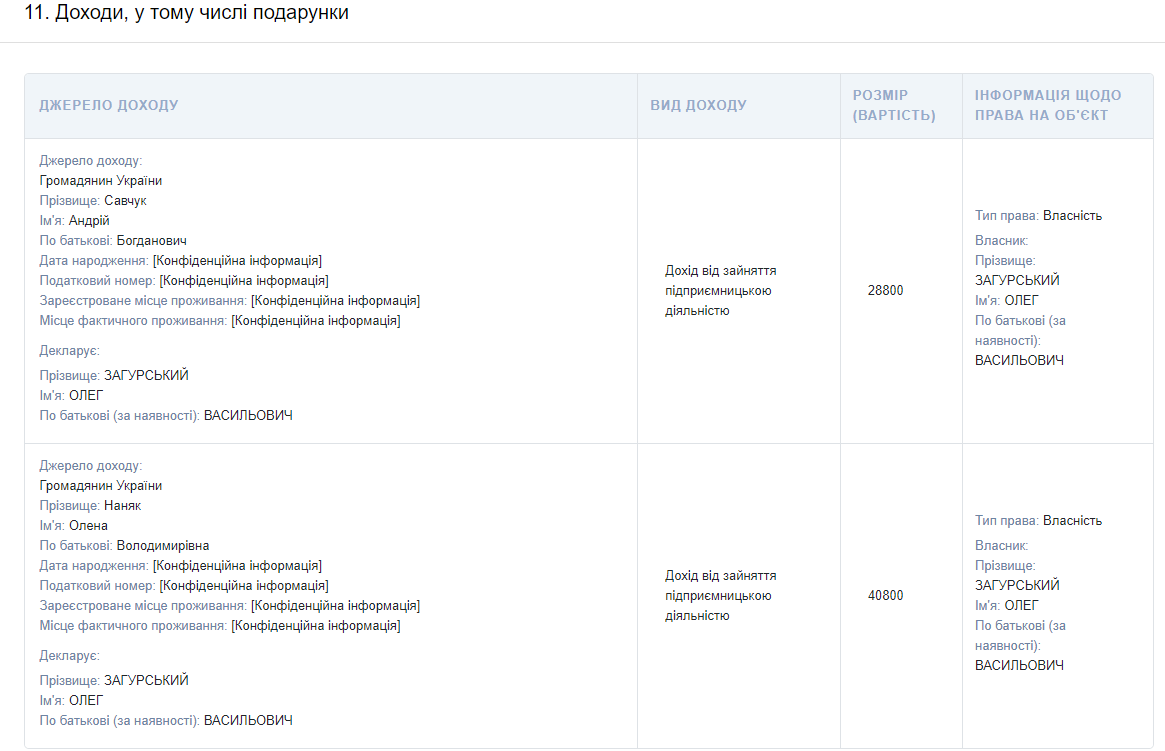Viewport: 1165px width, 751px height.
Task: Click the patronymic Богданович
Action: [151, 241]
